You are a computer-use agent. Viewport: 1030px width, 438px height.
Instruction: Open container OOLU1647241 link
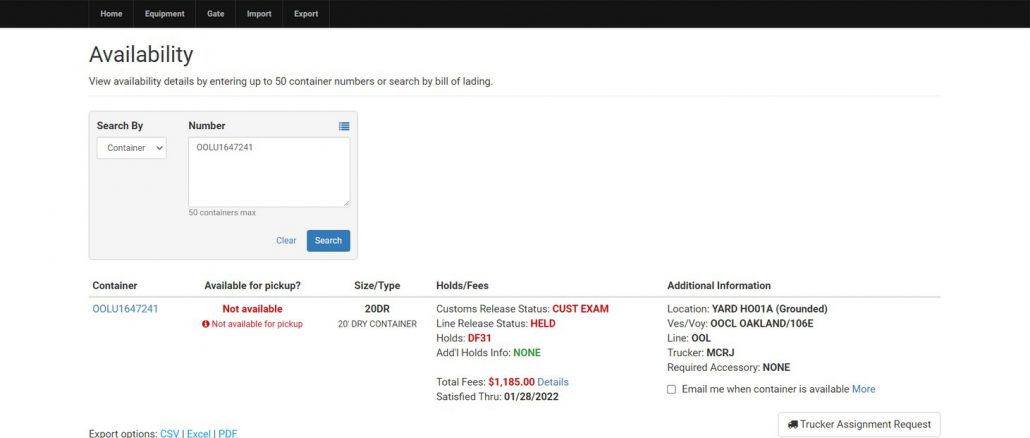tap(125, 309)
